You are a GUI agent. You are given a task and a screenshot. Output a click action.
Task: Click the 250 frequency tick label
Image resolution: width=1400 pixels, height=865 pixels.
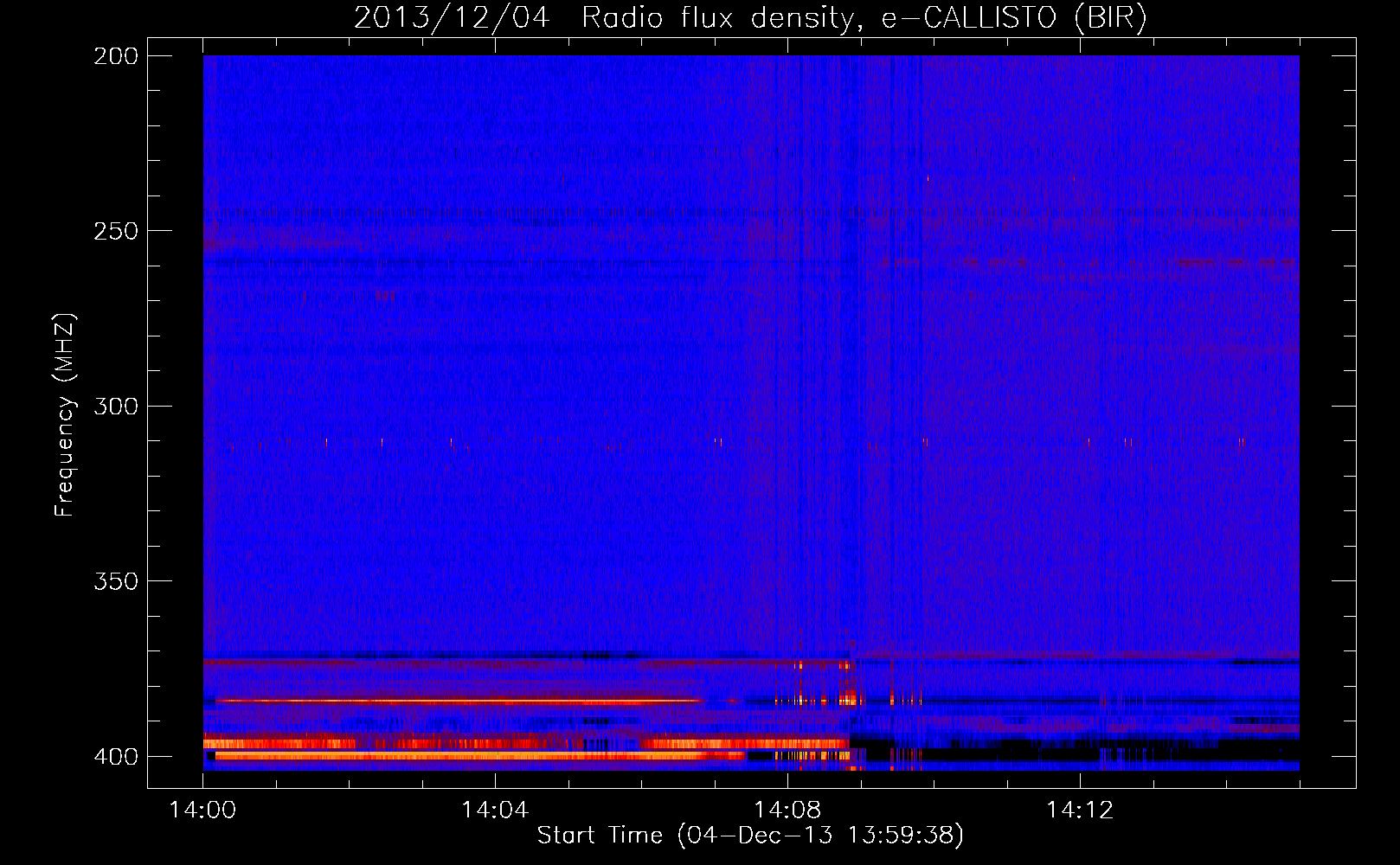116,231
